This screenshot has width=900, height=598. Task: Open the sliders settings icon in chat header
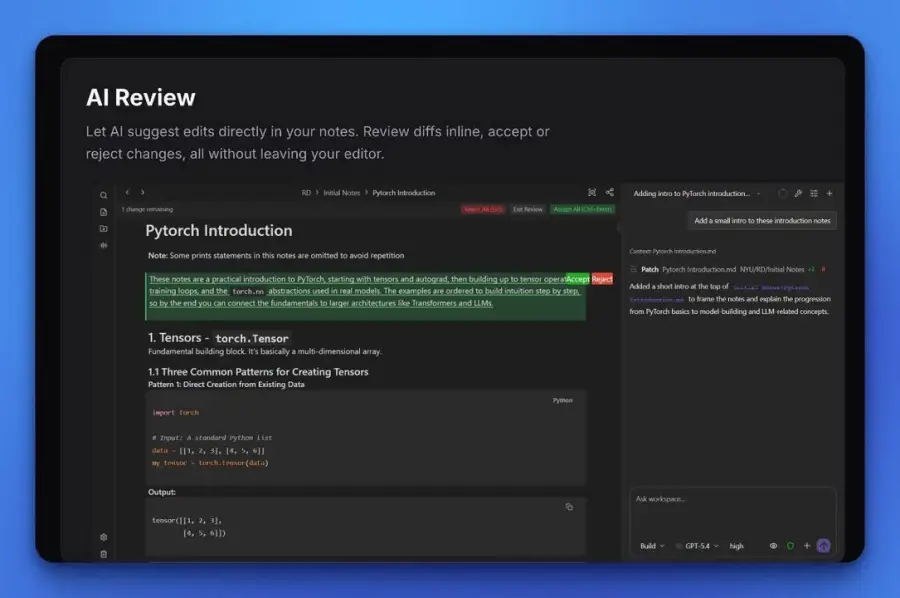[x=814, y=193]
